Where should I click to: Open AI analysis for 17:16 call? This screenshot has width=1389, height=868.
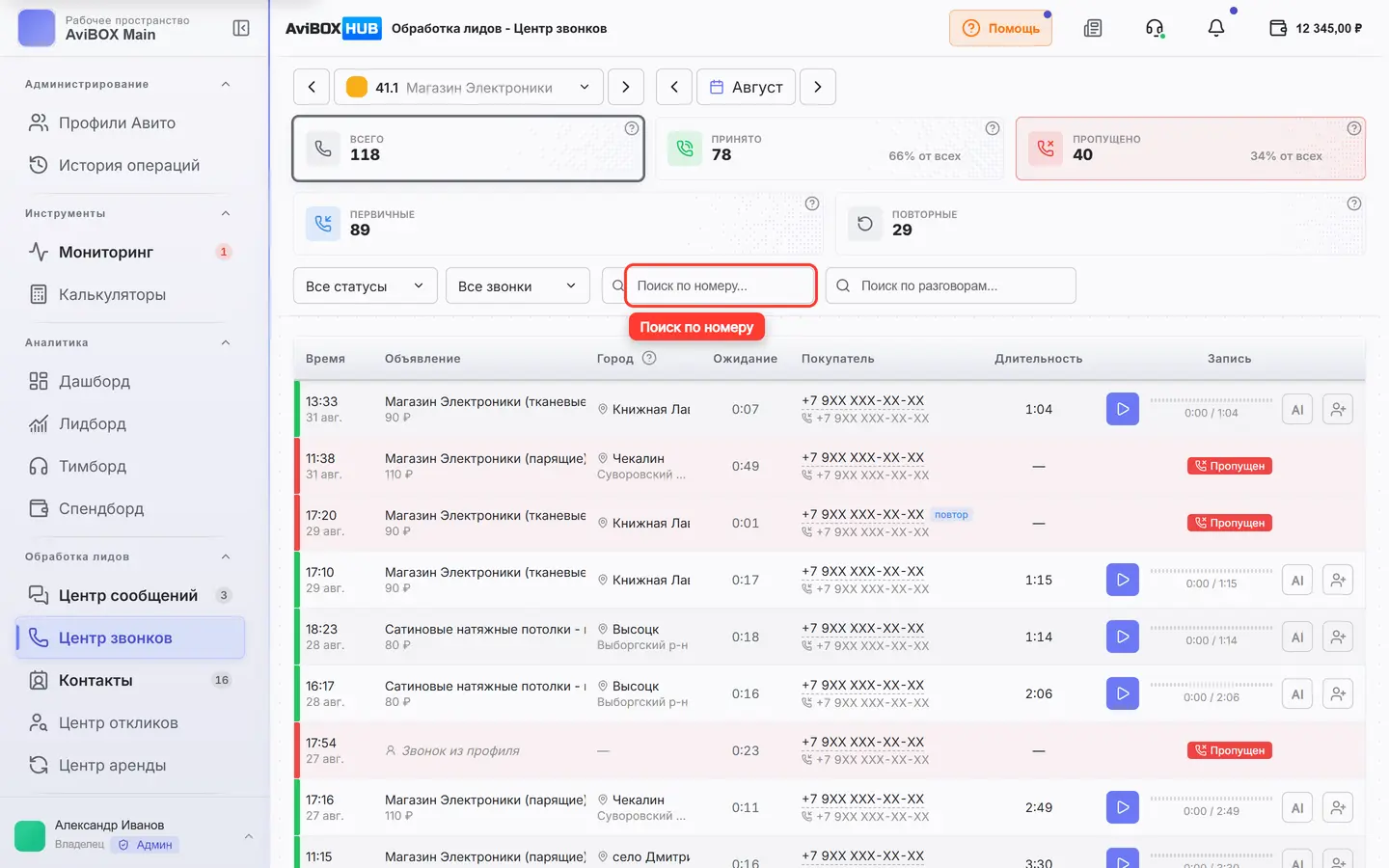[1297, 807]
